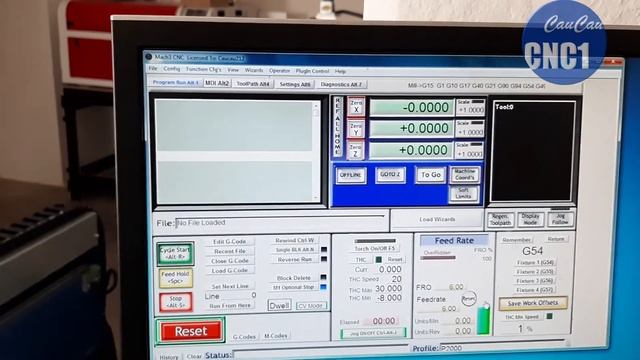Toggle Soft Limits
The image size is (640, 360).
click(464, 193)
